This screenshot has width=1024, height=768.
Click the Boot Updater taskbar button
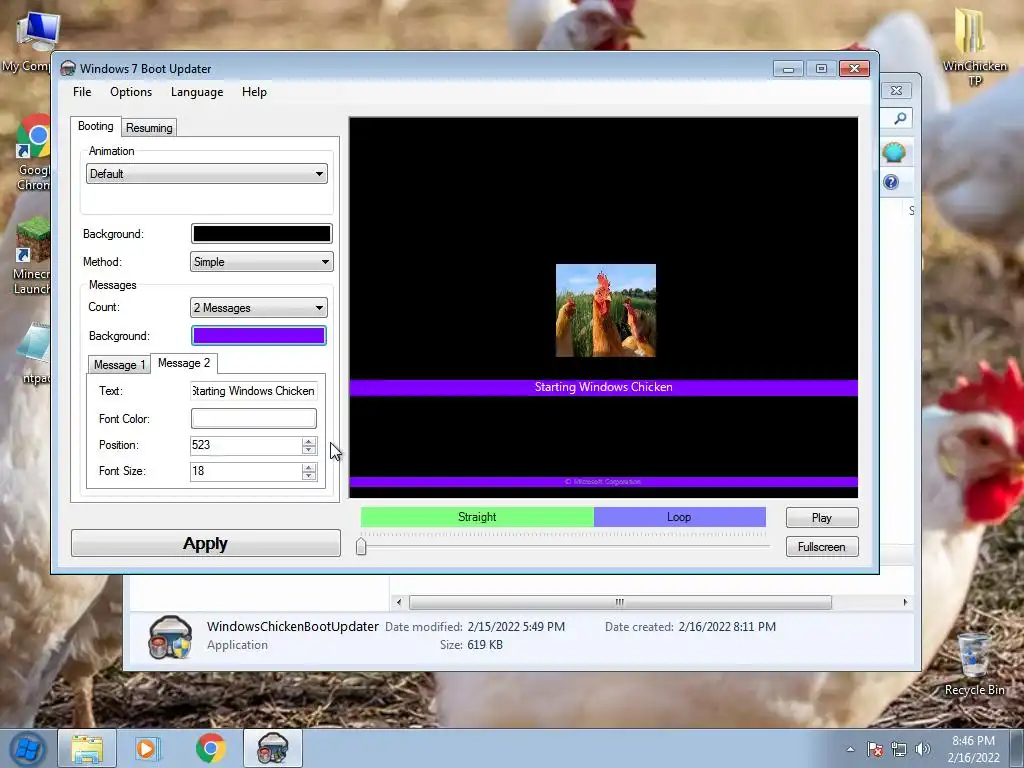coord(272,748)
